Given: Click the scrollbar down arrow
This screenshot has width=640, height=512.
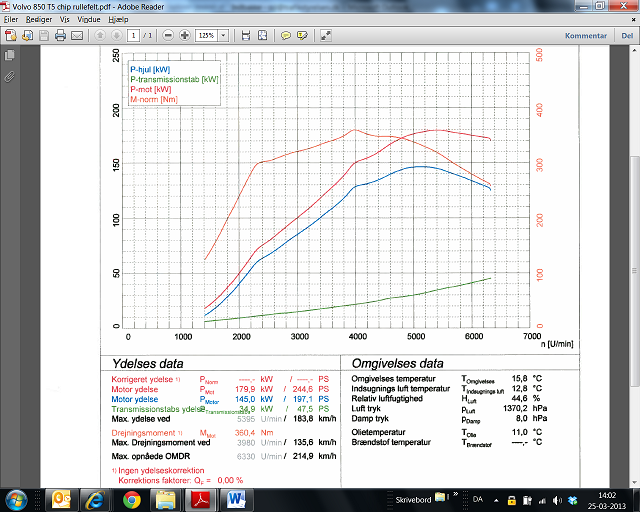Looking at the screenshot, I should 634,483.
